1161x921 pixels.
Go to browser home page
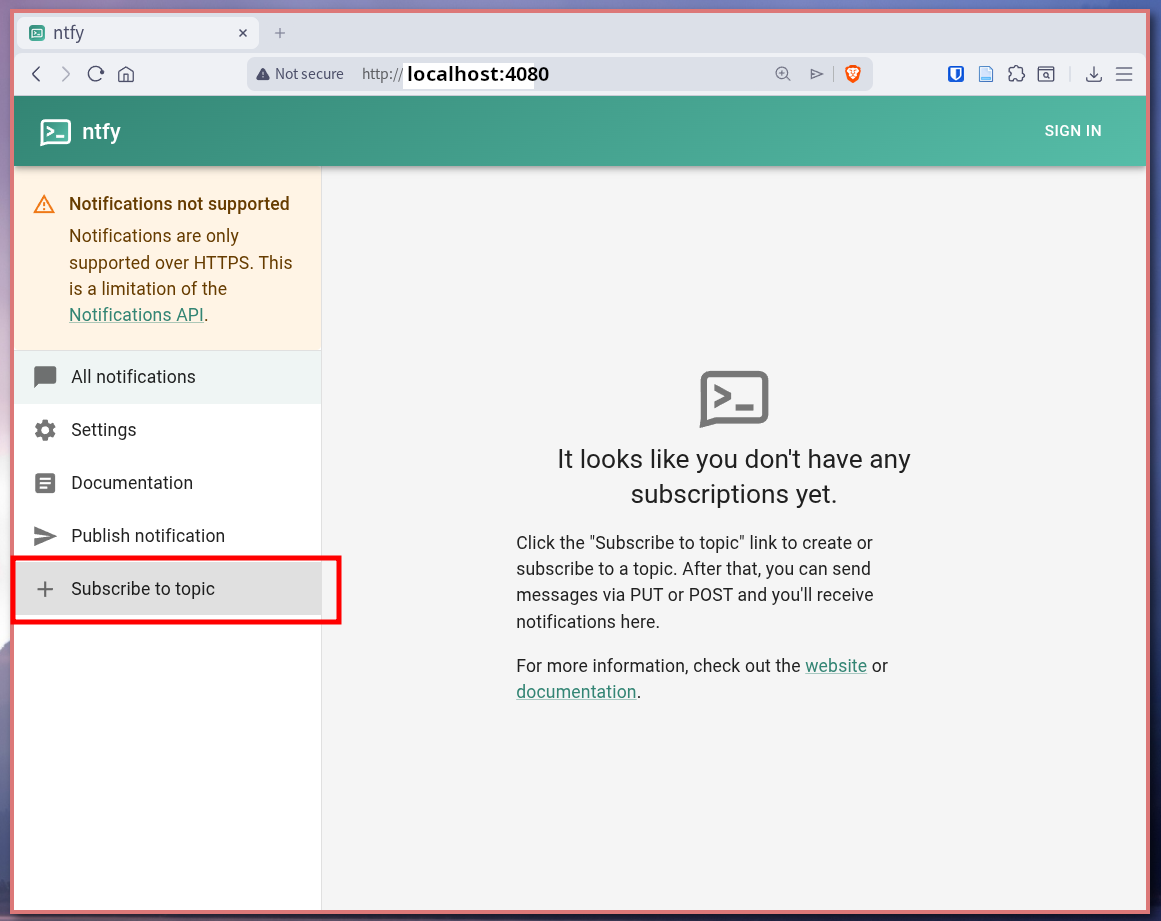pos(126,74)
